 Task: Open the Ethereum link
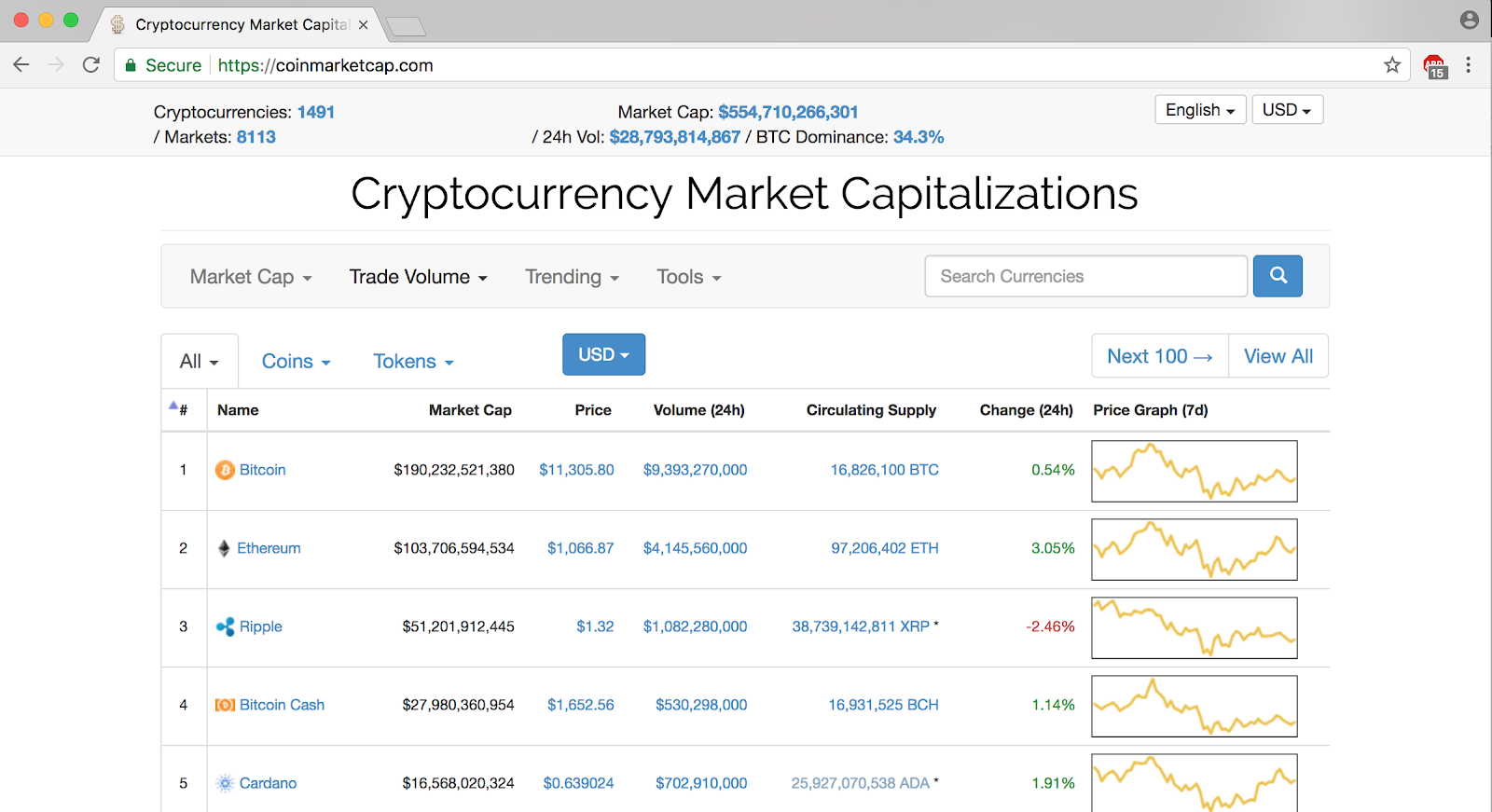click(269, 548)
